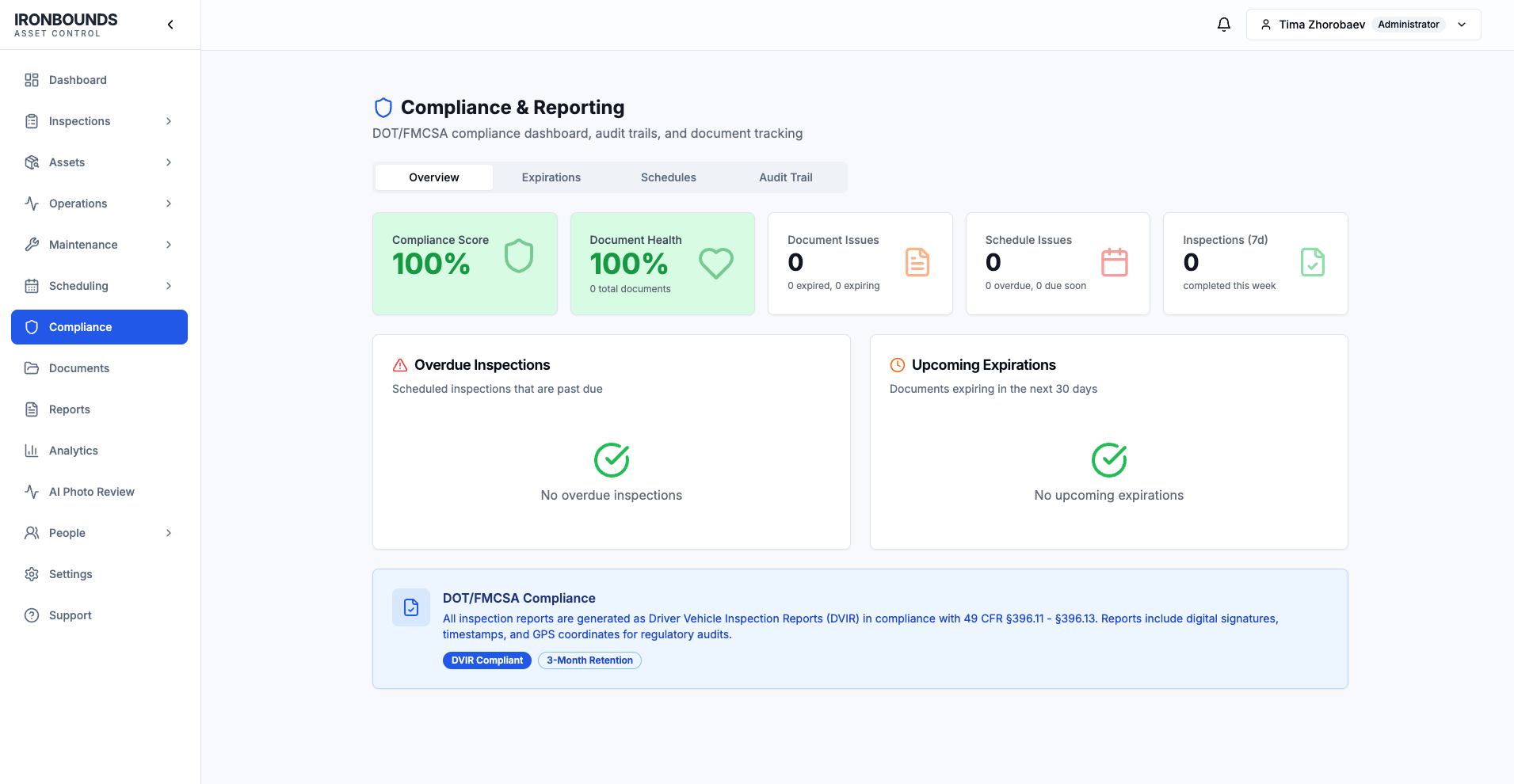Click the Scheduling calendar icon in sidebar

click(x=32, y=286)
